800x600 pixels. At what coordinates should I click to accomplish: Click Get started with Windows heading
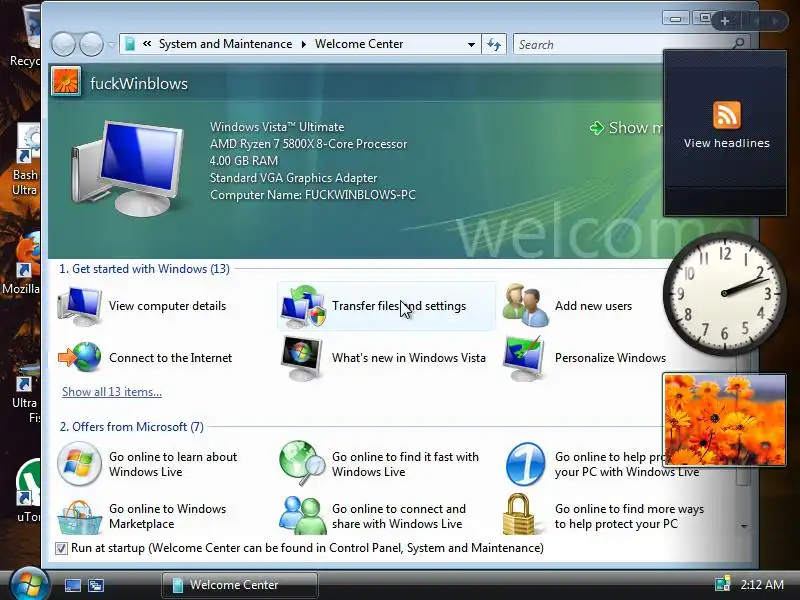point(144,269)
